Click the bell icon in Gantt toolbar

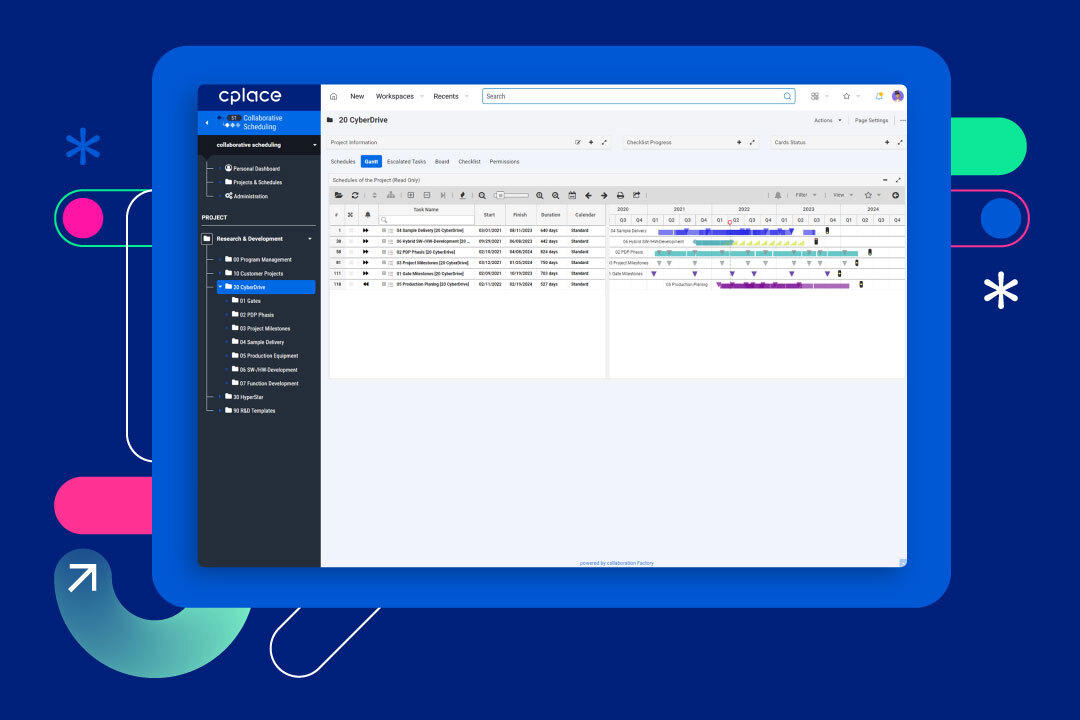(778, 196)
